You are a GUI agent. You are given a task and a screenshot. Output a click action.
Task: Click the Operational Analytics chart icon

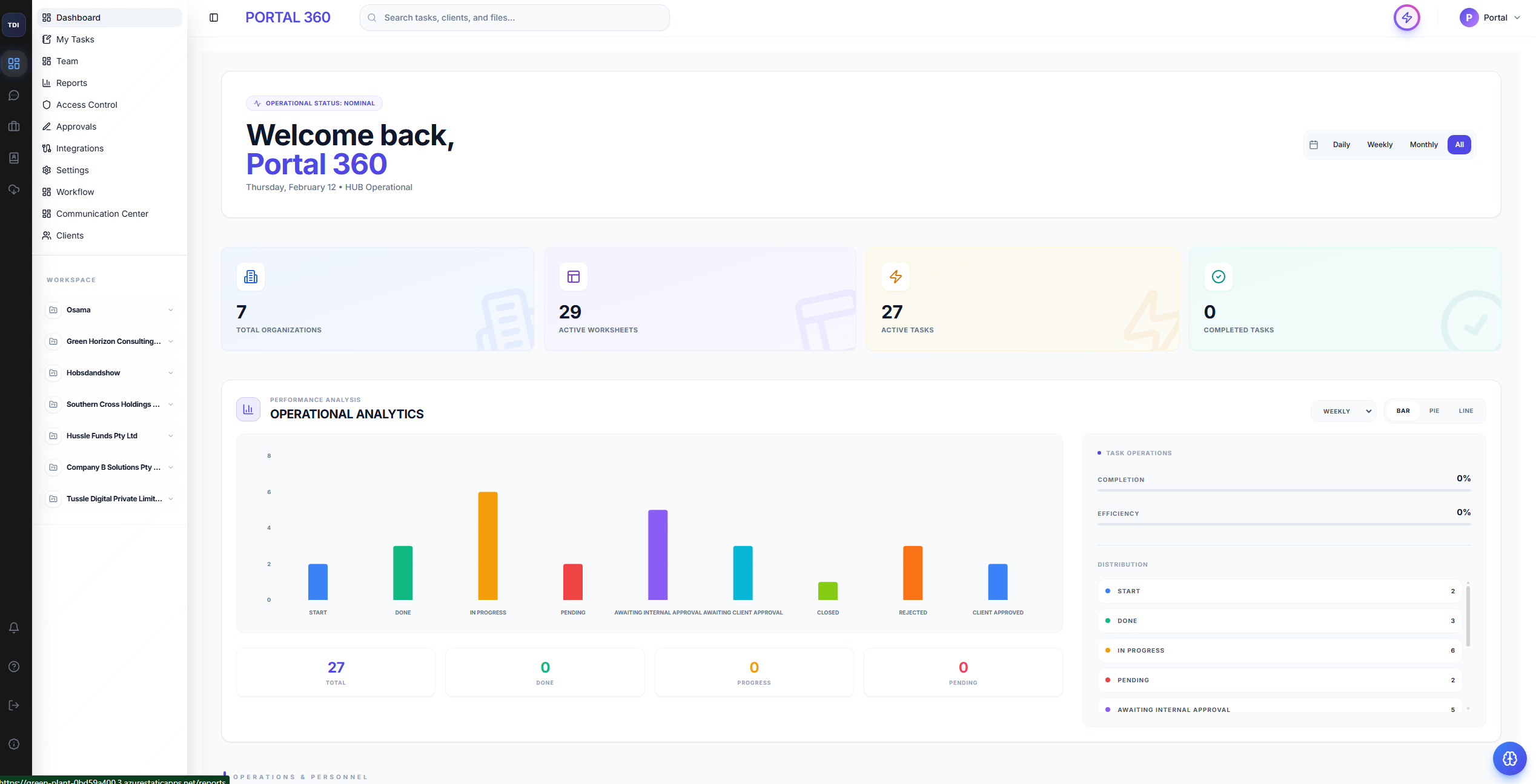[248, 409]
